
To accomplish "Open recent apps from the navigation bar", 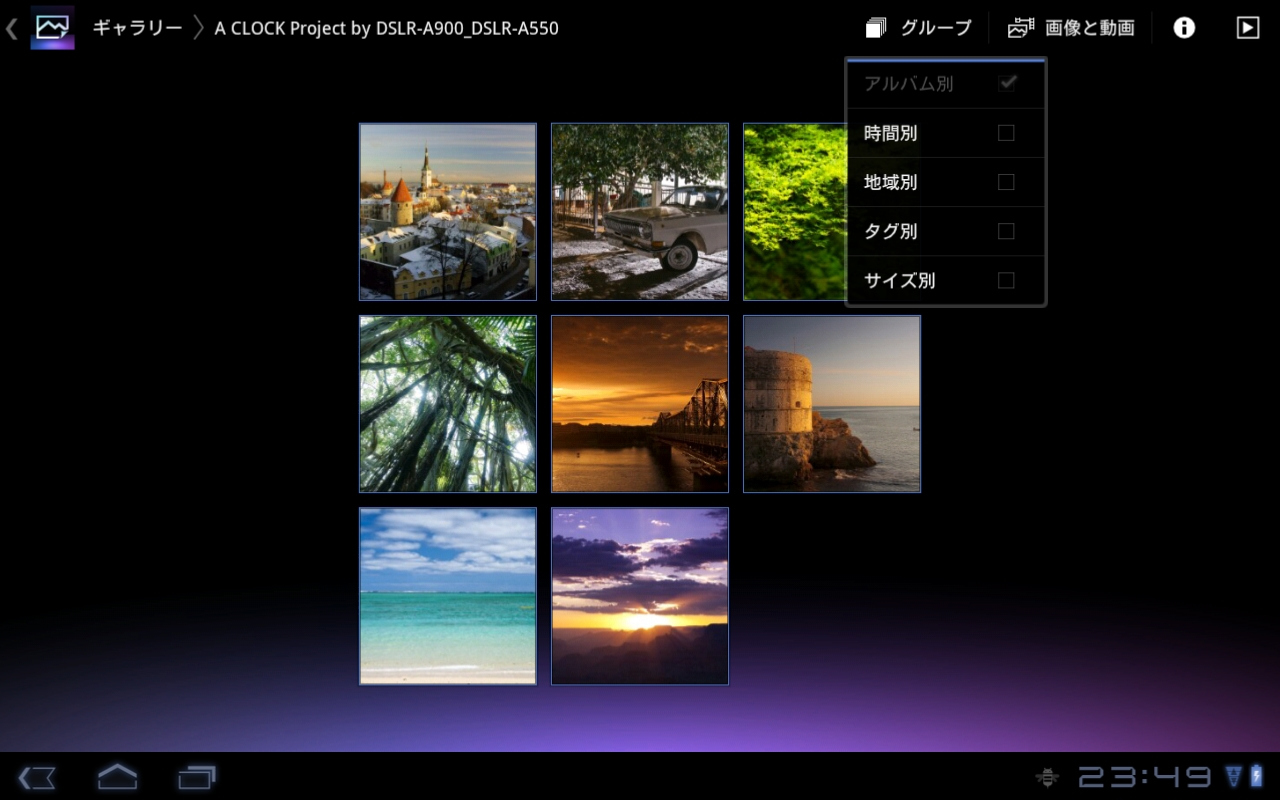I will click(196, 777).
